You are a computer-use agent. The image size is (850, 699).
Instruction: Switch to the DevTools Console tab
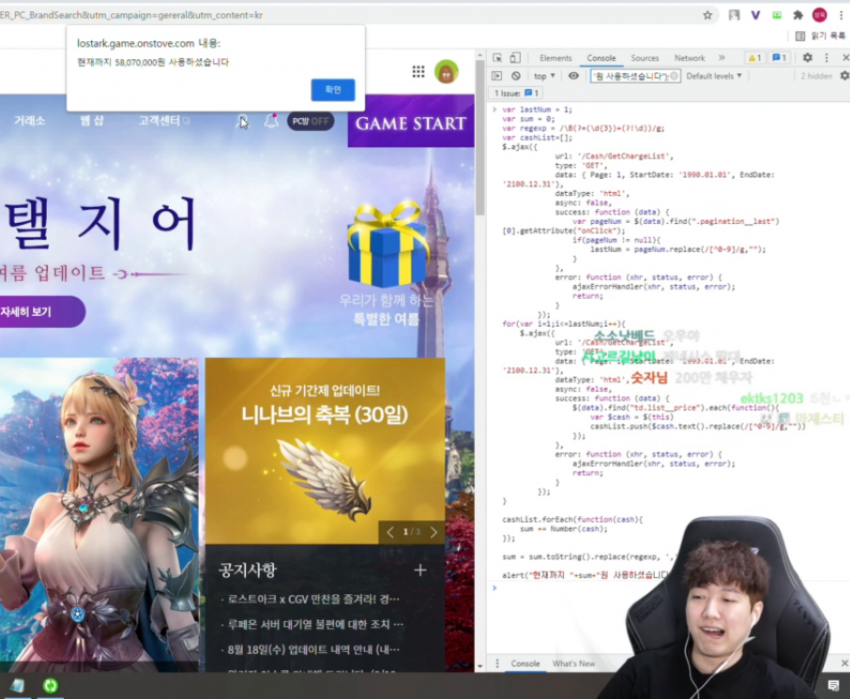click(x=601, y=58)
